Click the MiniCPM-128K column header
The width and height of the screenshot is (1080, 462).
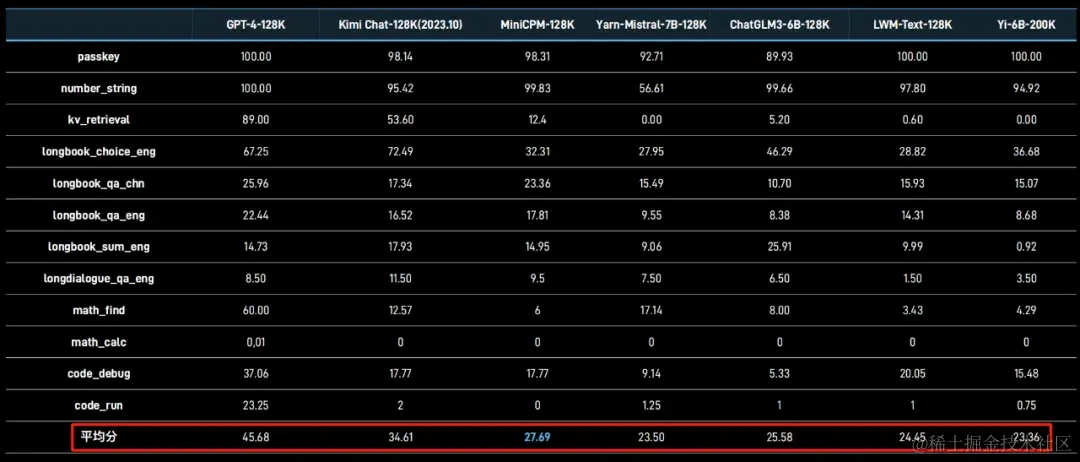537,25
